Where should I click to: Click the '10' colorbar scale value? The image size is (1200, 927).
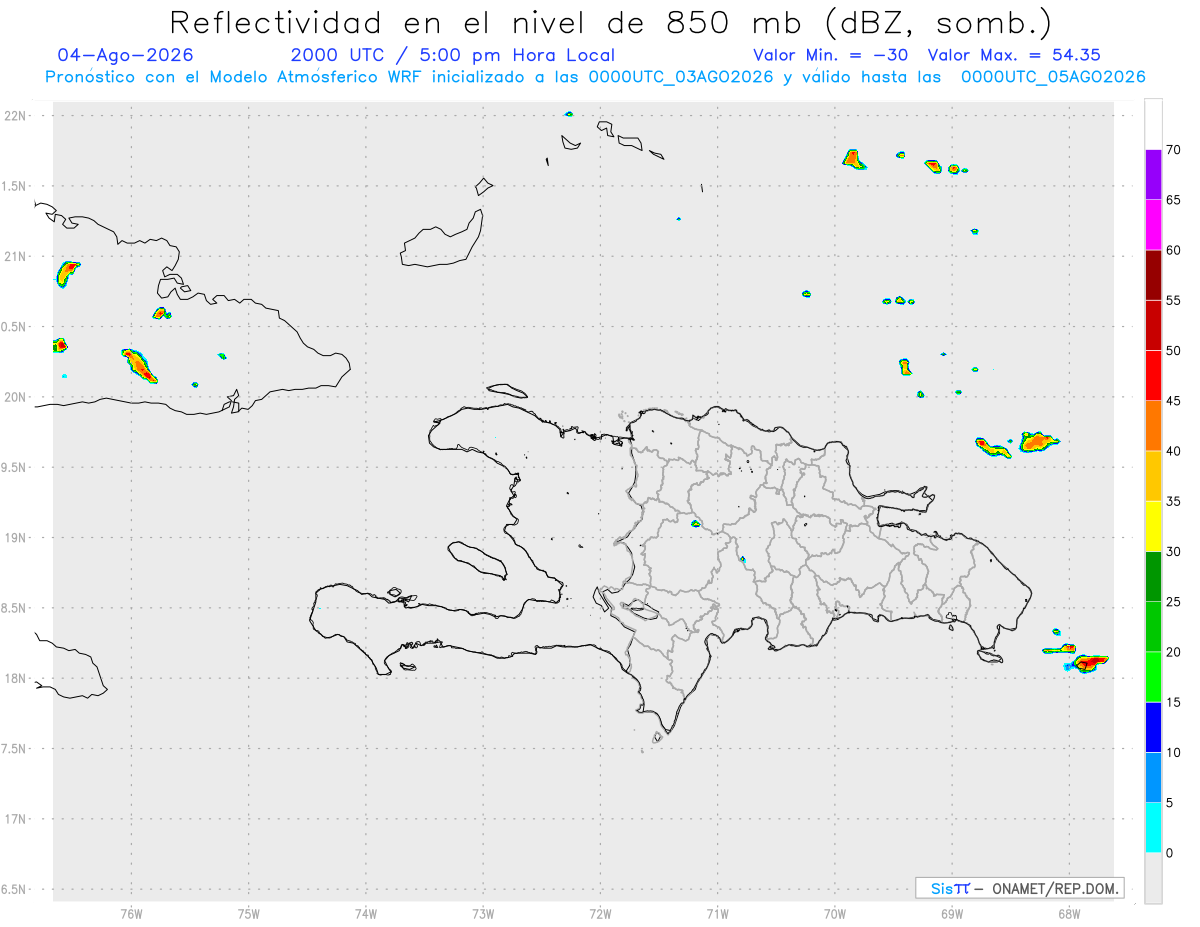click(x=1174, y=752)
